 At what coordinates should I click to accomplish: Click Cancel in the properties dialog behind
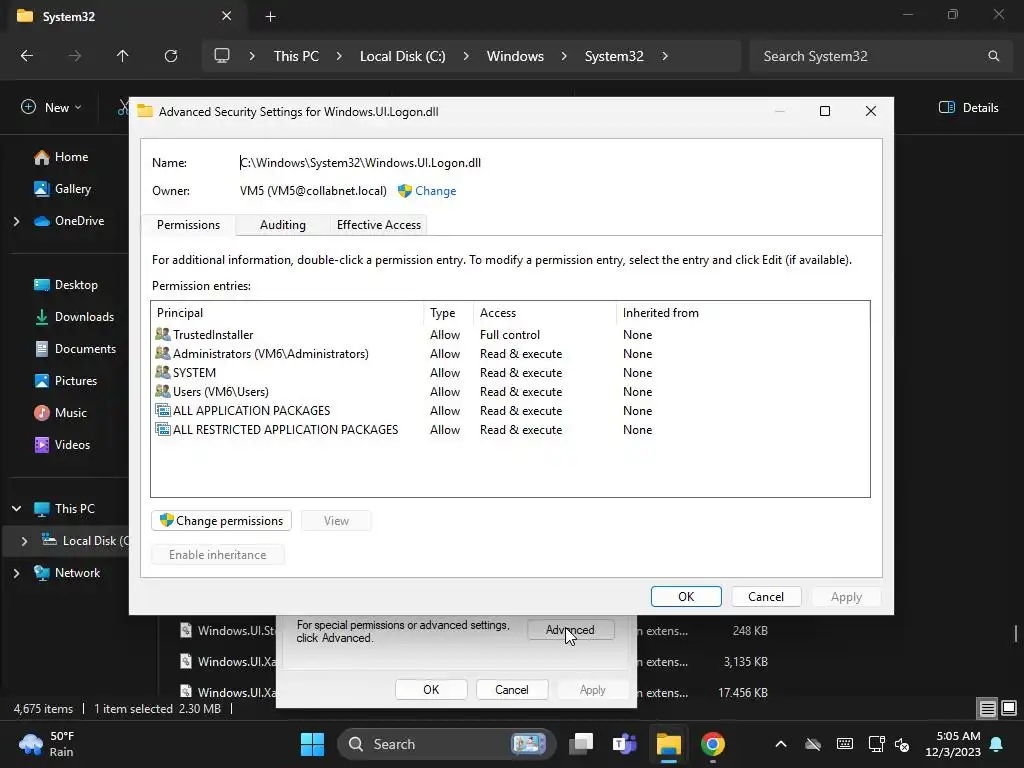[x=511, y=690]
